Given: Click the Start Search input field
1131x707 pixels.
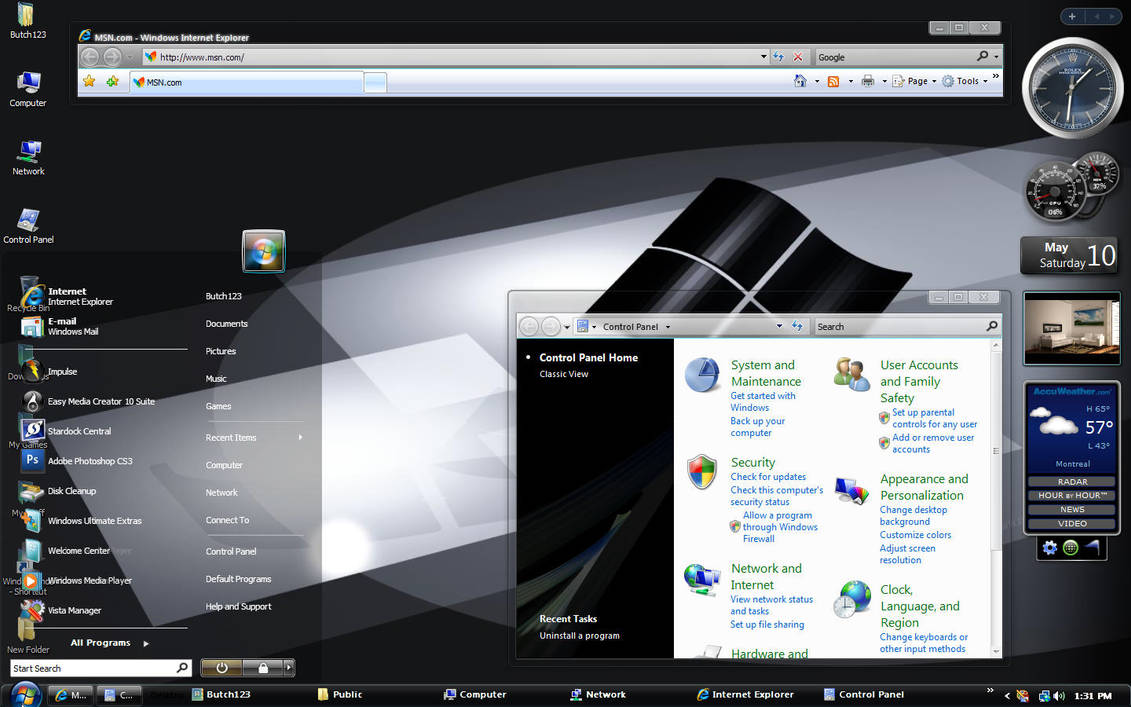Looking at the screenshot, I should (x=92, y=668).
